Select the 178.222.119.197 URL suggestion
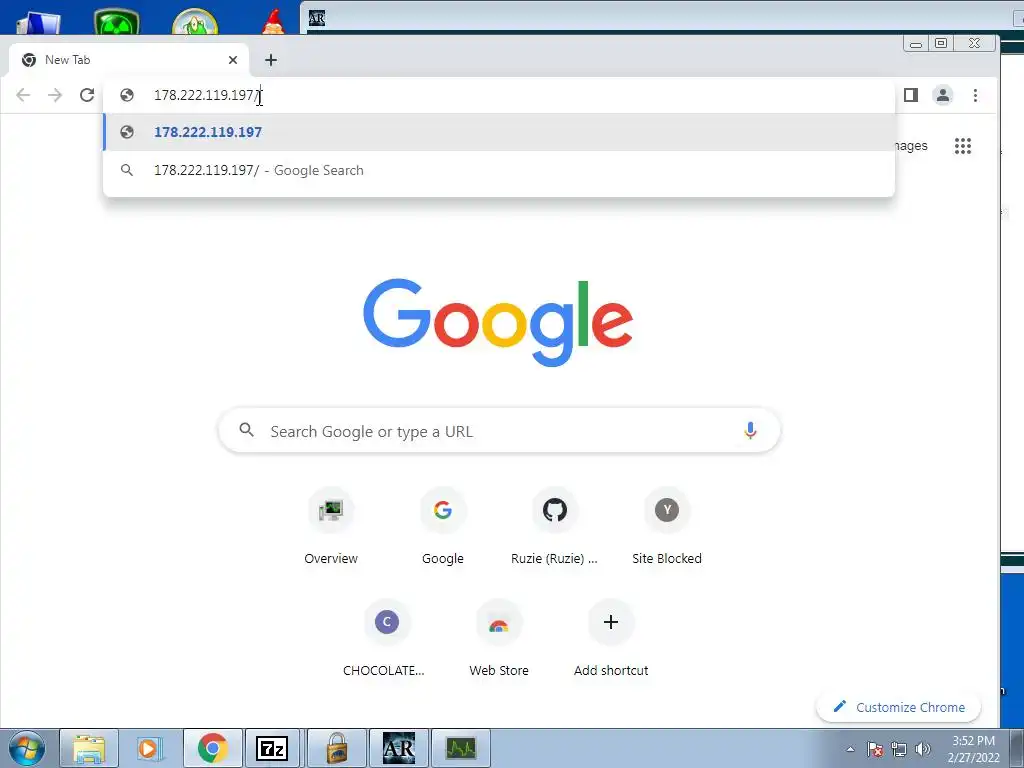Image resolution: width=1024 pixels, height=768 pixels. pyautogui.click(x=499, y=132)
